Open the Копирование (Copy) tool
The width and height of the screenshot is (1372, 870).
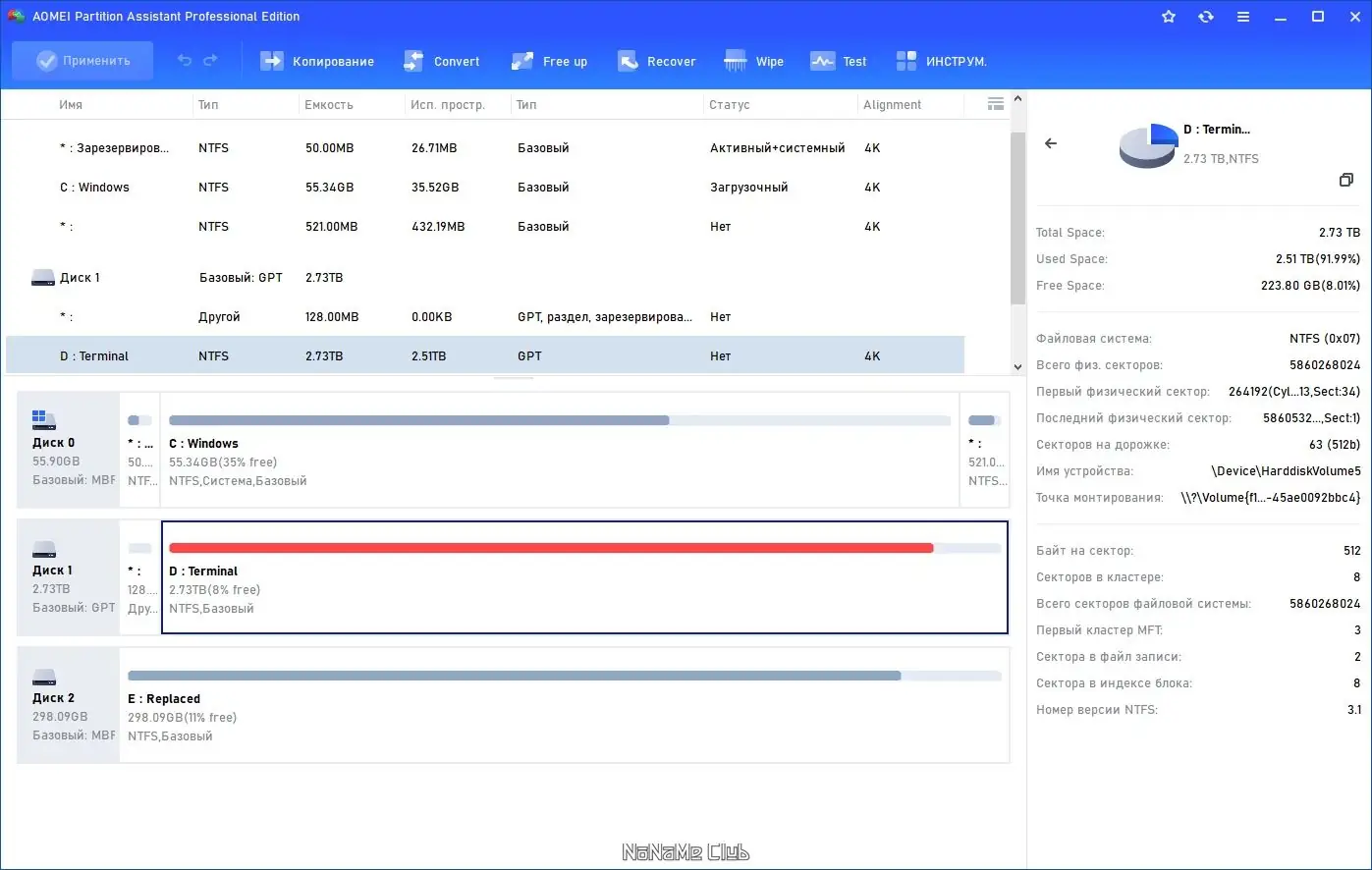tap(316, 61)
